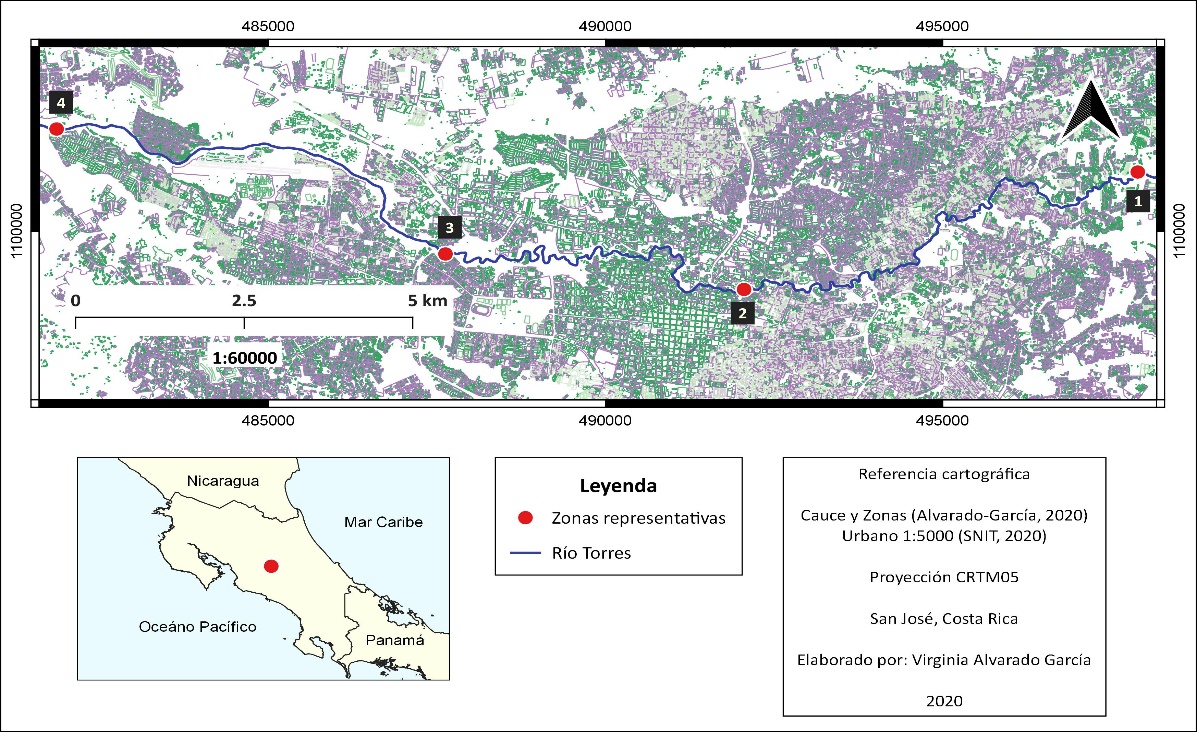Click the 1:60000 scale text
1197x732 pixels.
click(244, 357)
